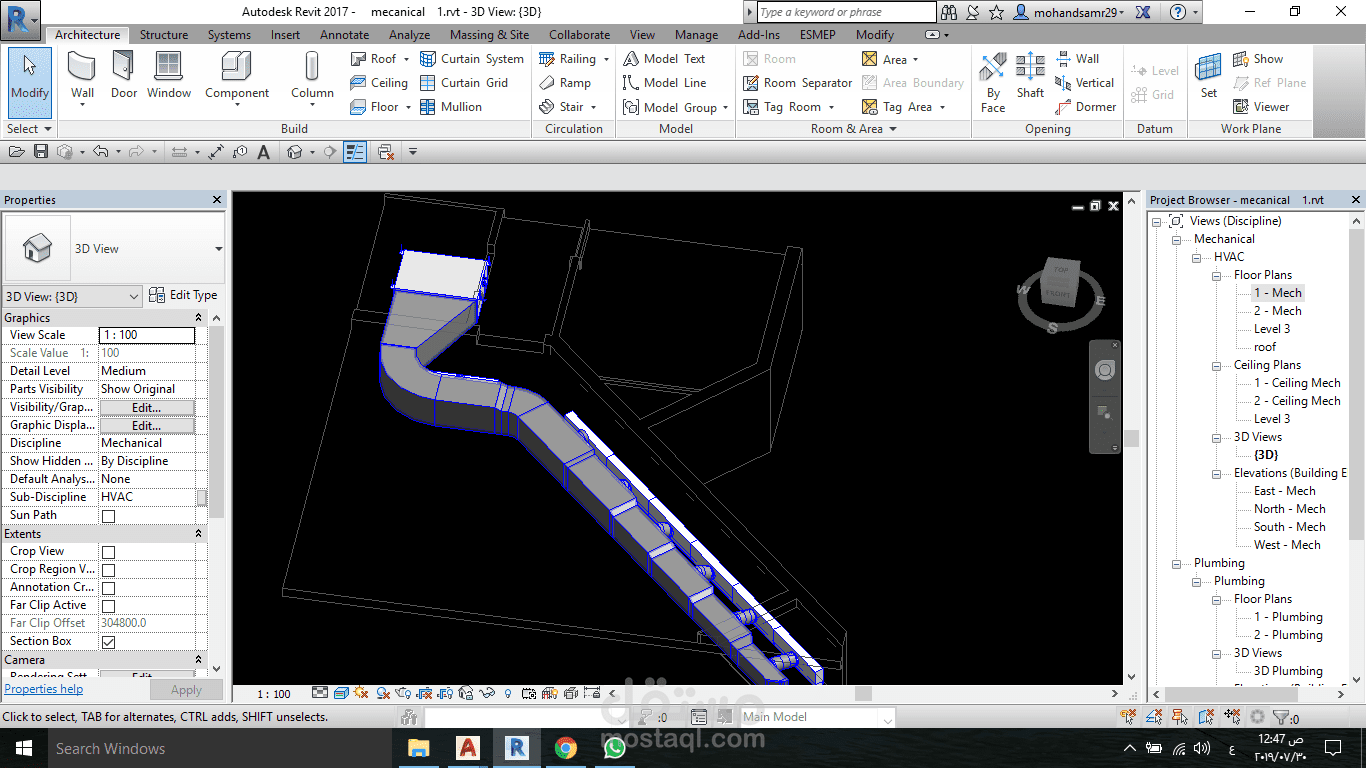
Task: Expand the Room & Area panel dropdown
Action: [x=853, y=129]
